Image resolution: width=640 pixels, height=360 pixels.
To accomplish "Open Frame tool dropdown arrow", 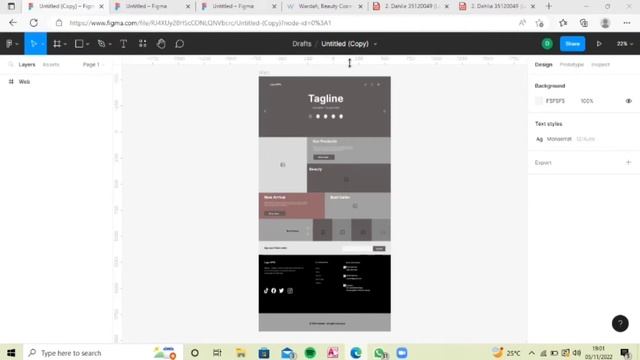I will coord(65,44).
